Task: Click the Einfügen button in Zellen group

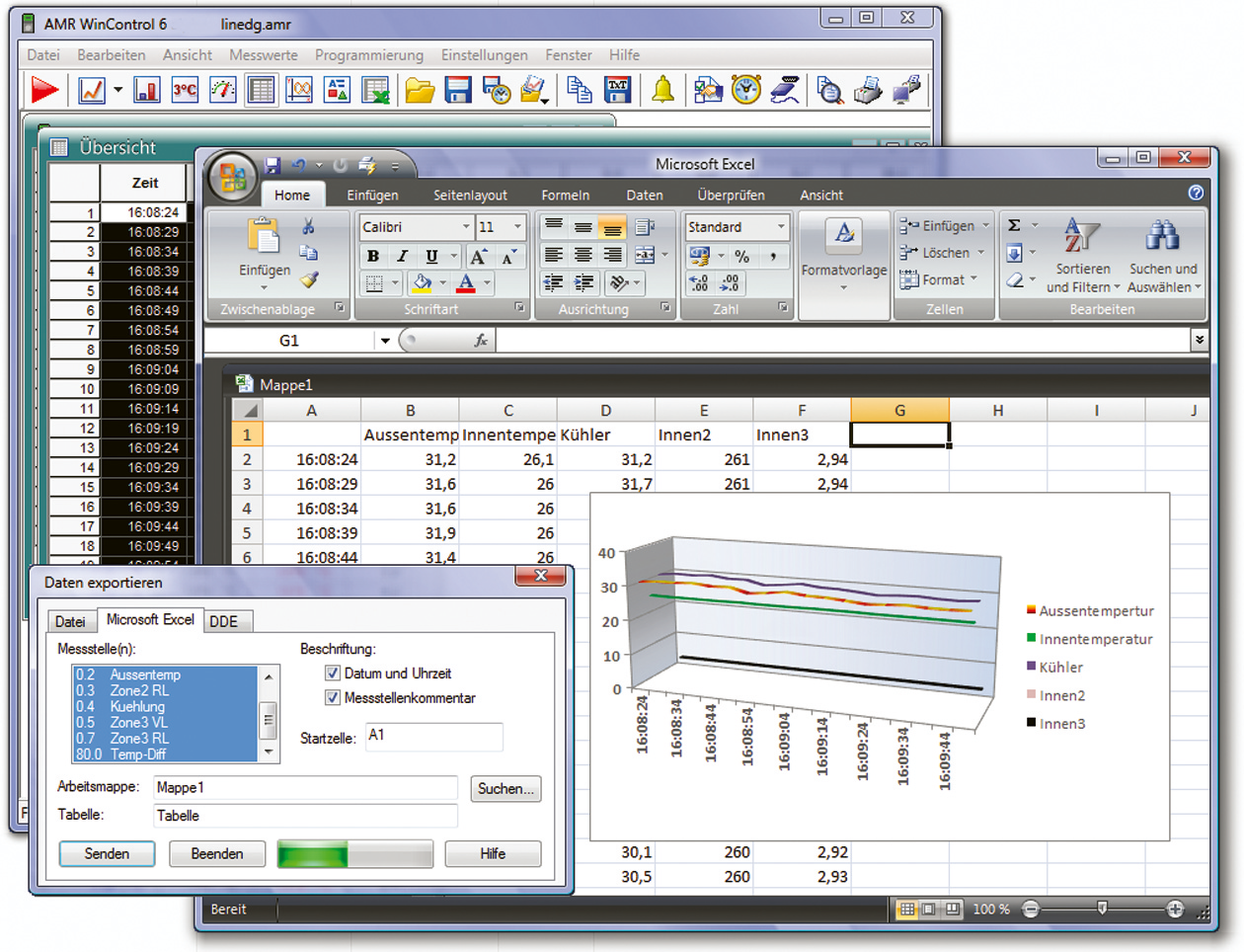Action: [944, 226]
